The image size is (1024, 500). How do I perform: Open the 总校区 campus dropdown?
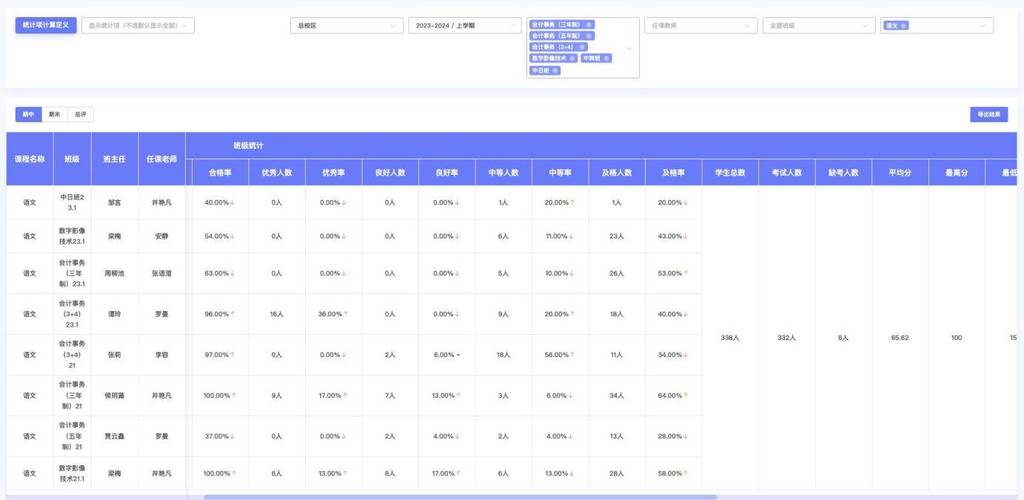(347, 25)
